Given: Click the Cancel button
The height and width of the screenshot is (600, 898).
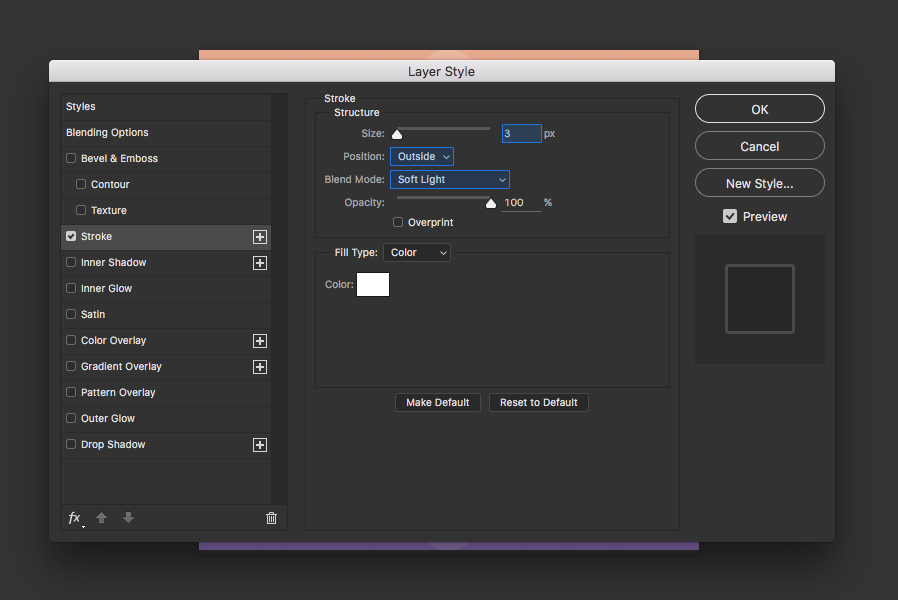Looking at the screenshot, I should [x=760, y=146].
